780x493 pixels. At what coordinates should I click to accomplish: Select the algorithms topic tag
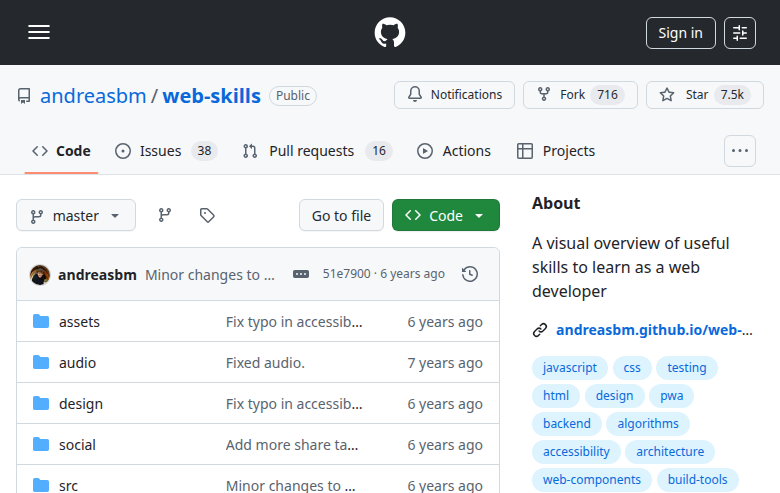(x=648, y=423)
